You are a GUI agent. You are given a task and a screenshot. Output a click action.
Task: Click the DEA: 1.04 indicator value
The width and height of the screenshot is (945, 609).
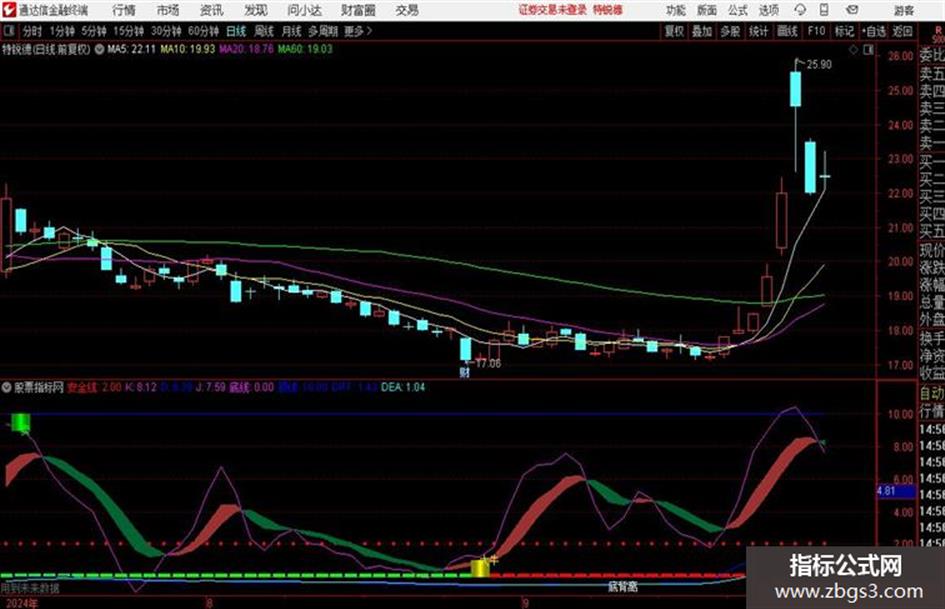point(403,387)
